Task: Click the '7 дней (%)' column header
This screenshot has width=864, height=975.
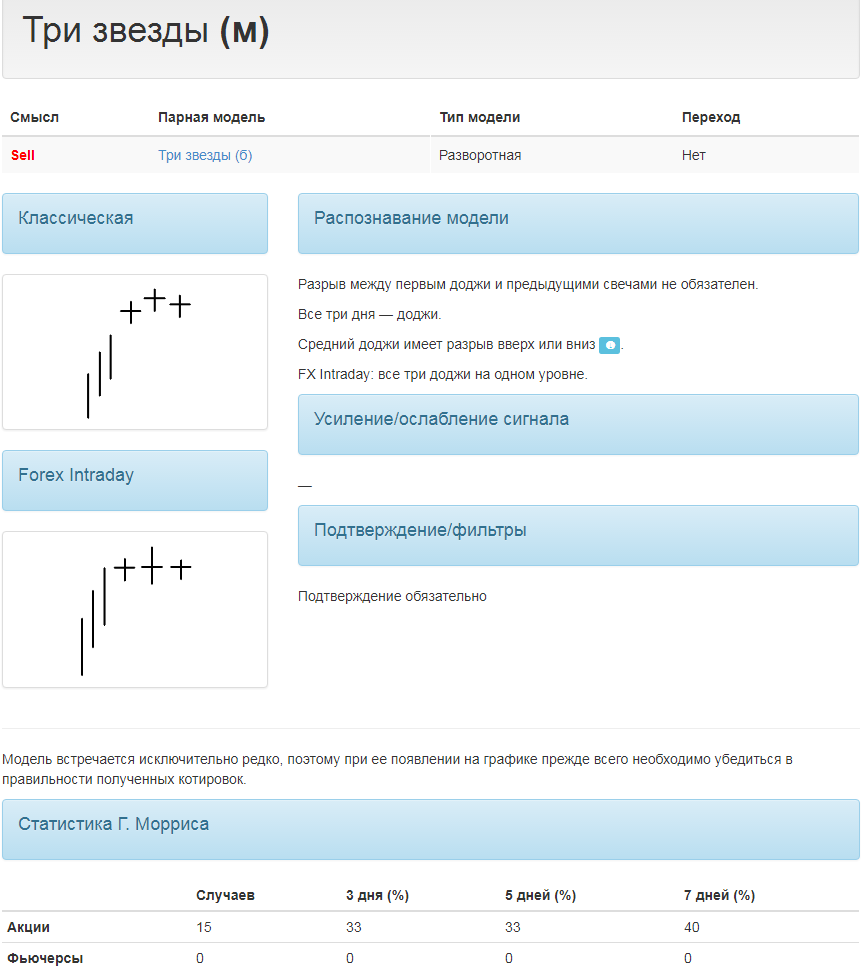Action: point(719,895)
